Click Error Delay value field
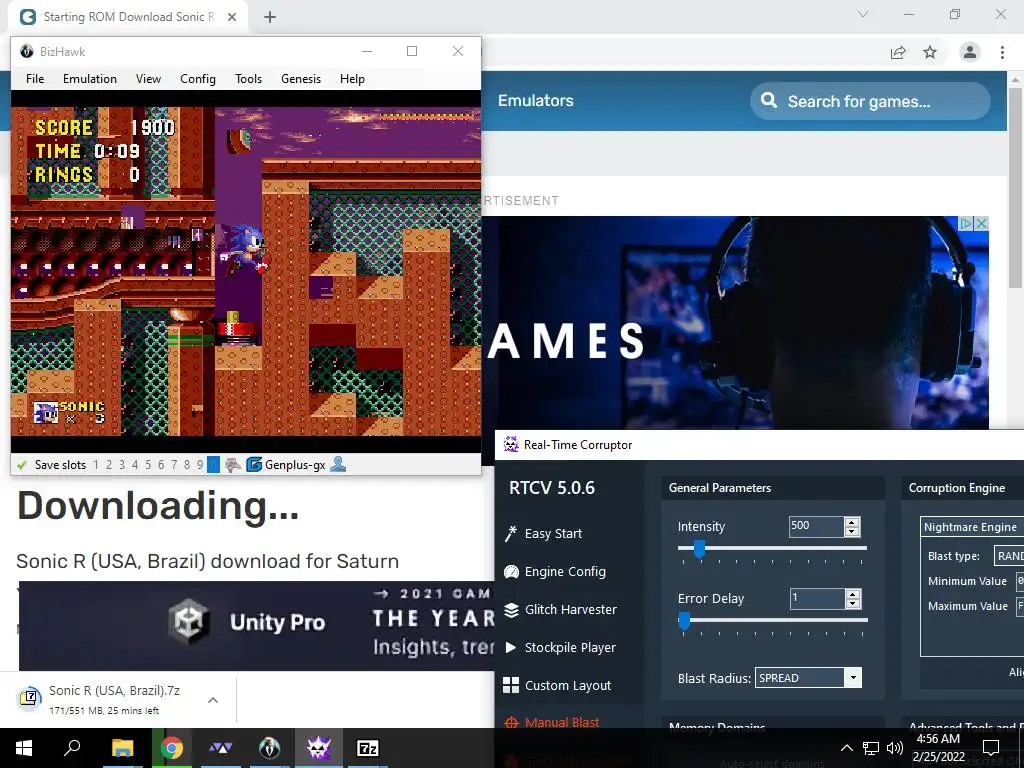The height and width of the screenshot is (768, 1024). point(817,598)
